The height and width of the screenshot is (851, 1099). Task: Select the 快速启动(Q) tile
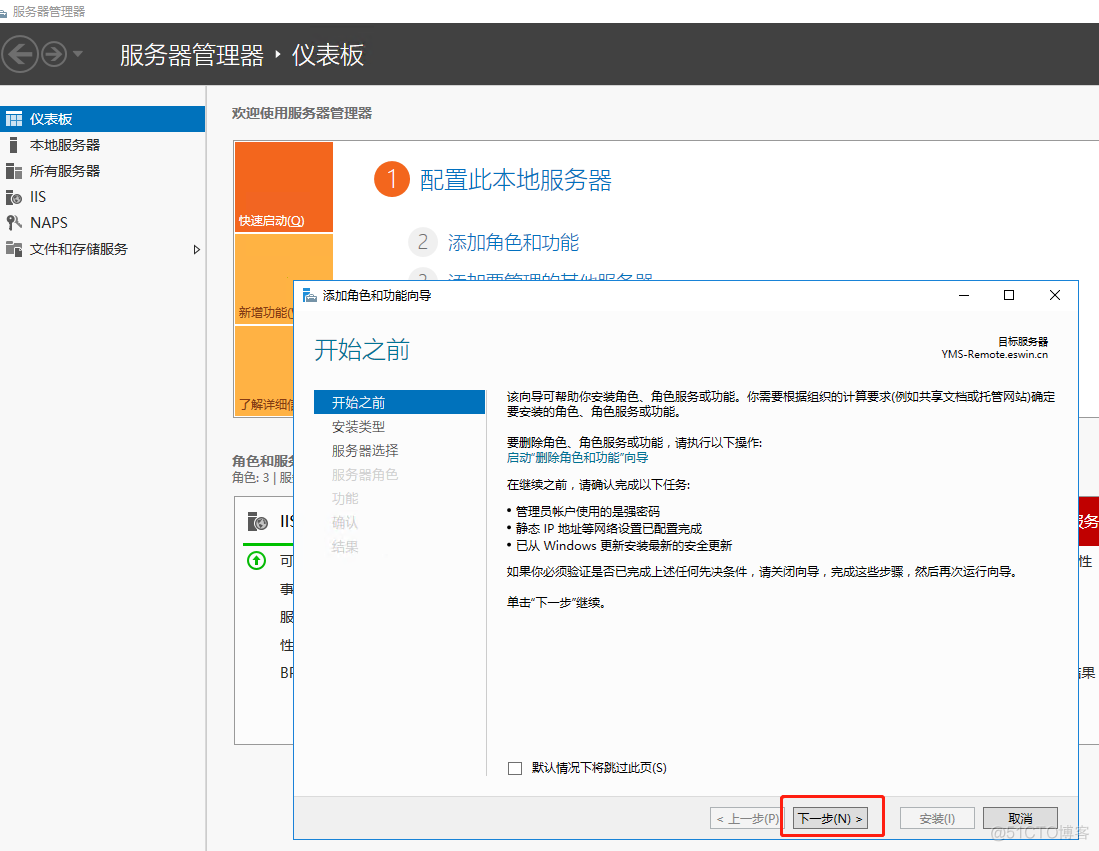pyautogui.click(x=284, y=187)
